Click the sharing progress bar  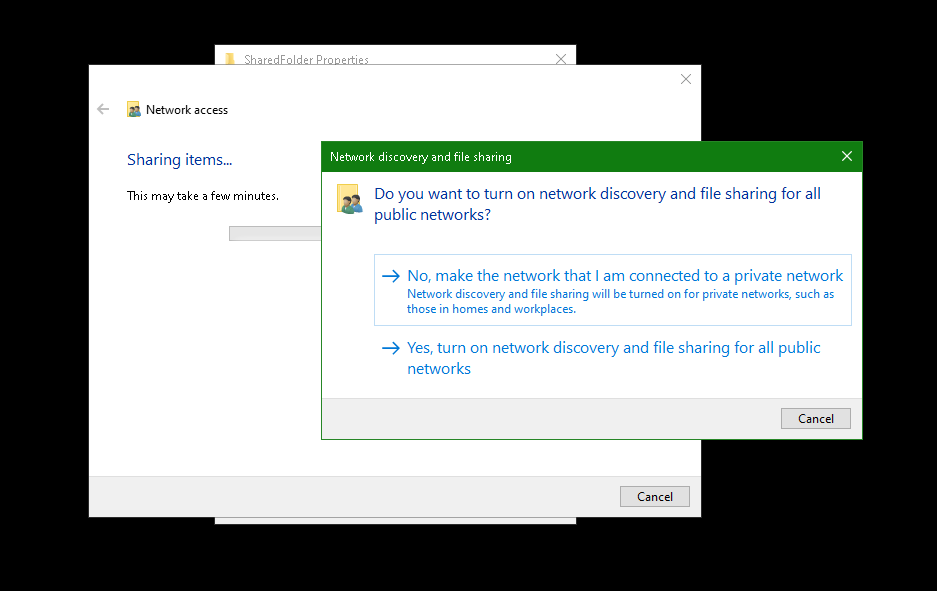coord(275,233)
